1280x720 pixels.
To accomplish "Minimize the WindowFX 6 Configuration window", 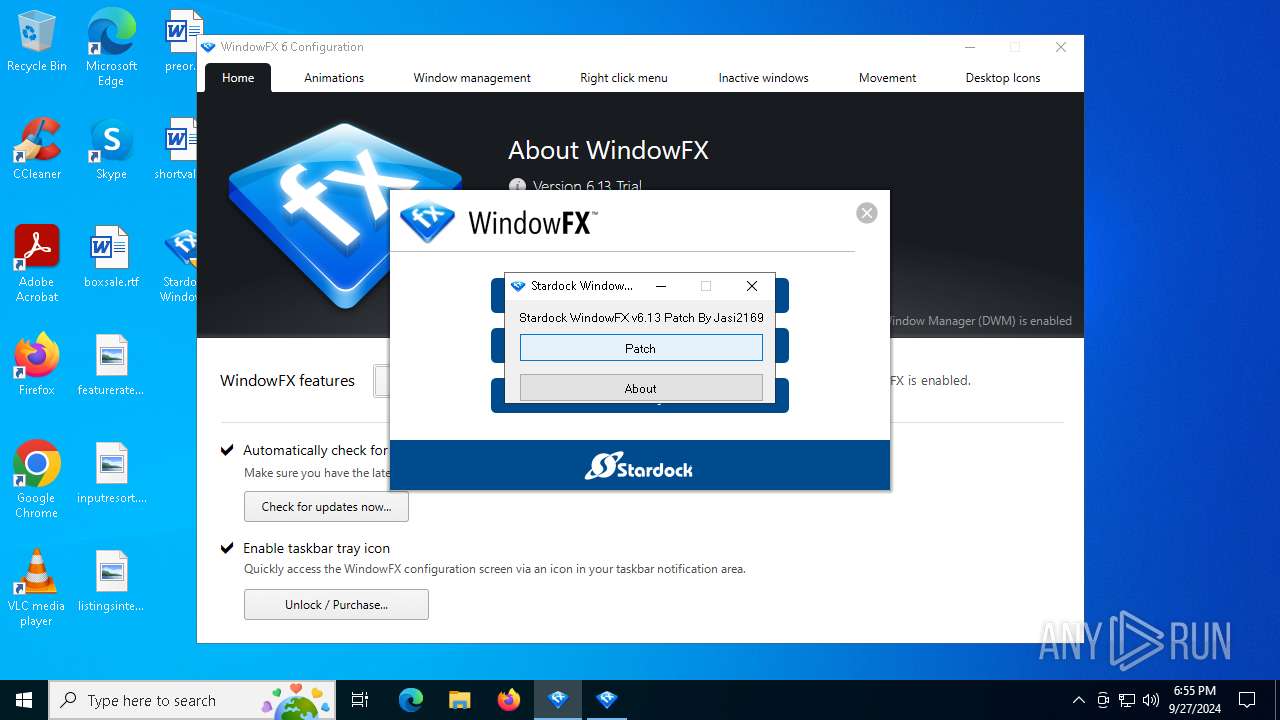I will [x=970, y=47].
